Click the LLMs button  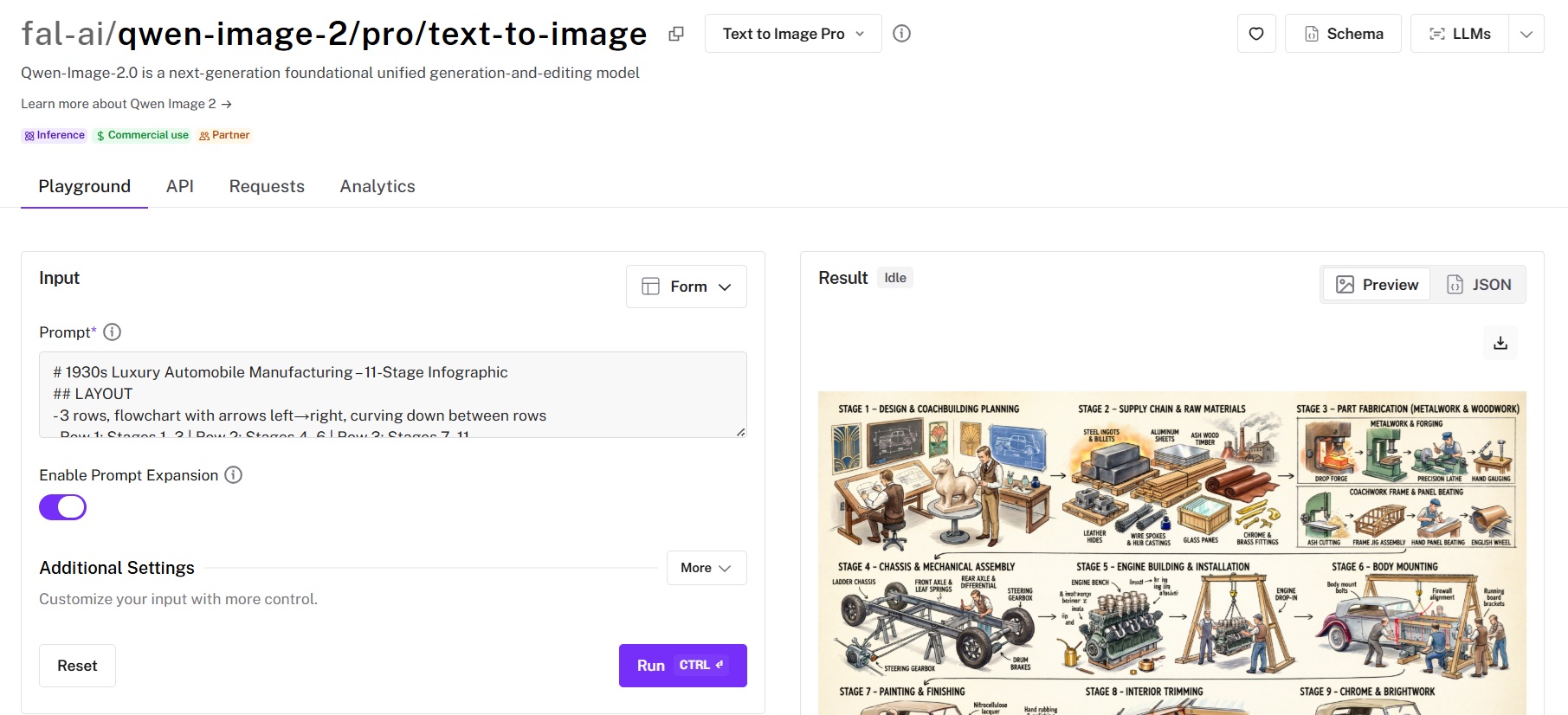[x=1460, y=34]
